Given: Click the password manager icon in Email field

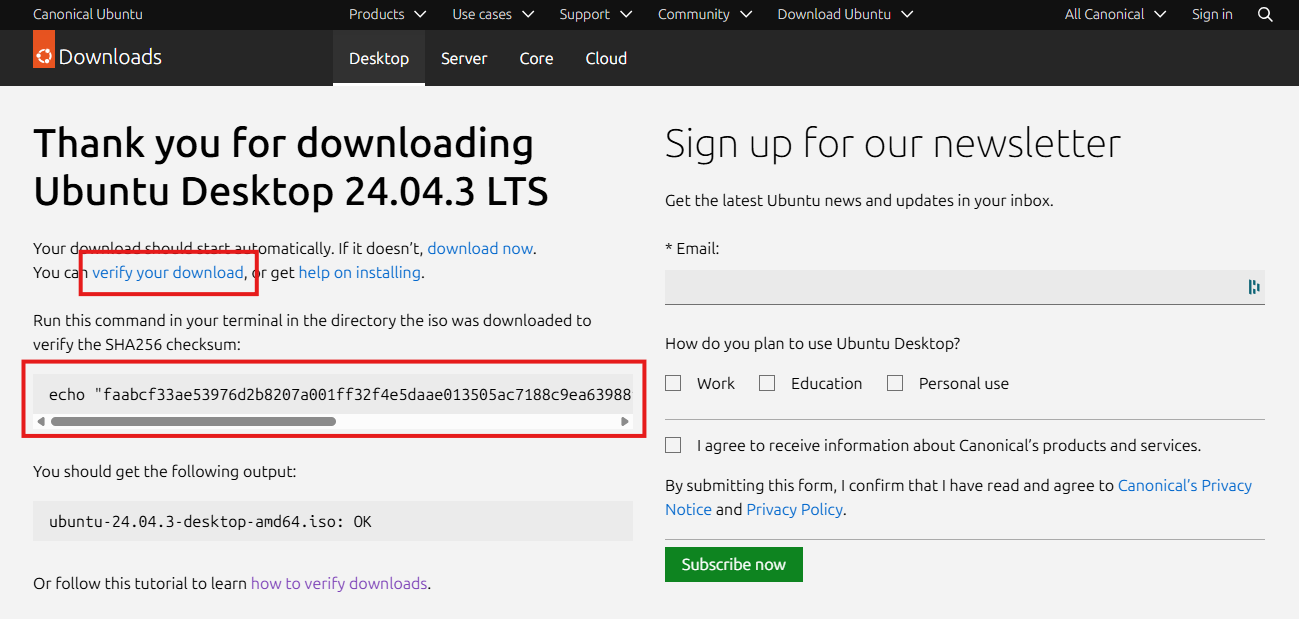Looking at the screenshot, I should pyautogui.click(x=1253, y=287).
